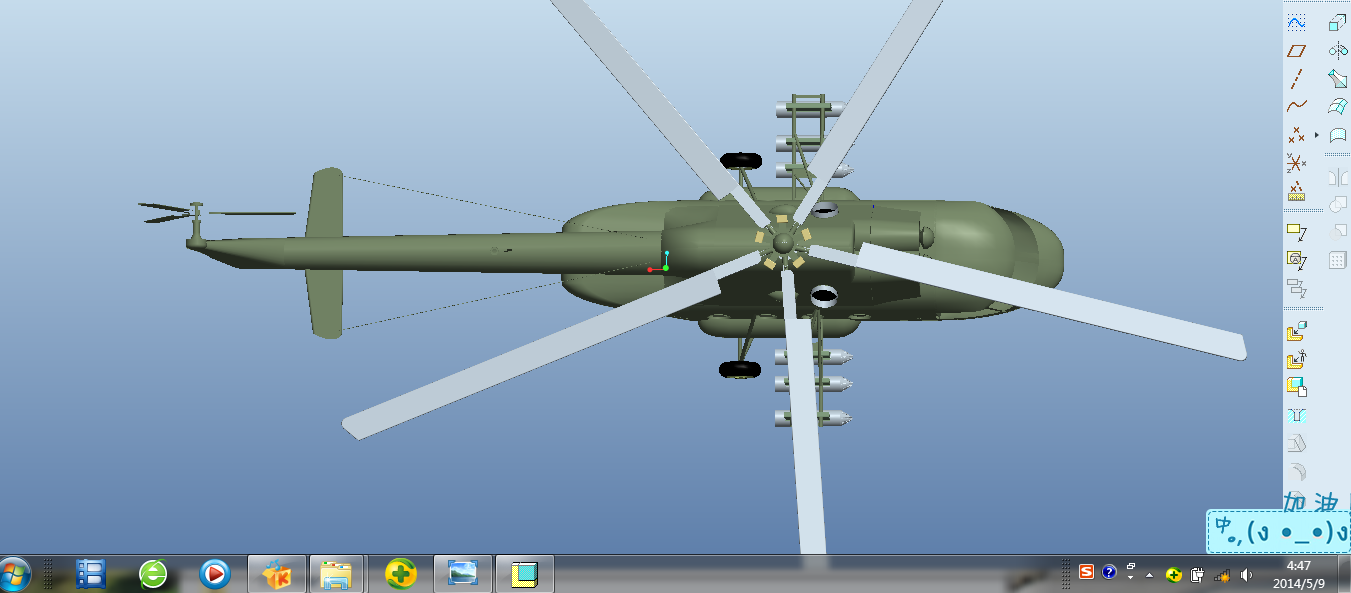Select the Variable Section Sweep tool
Screen dimensions: 1351x593
click(x=1337, y=78)
